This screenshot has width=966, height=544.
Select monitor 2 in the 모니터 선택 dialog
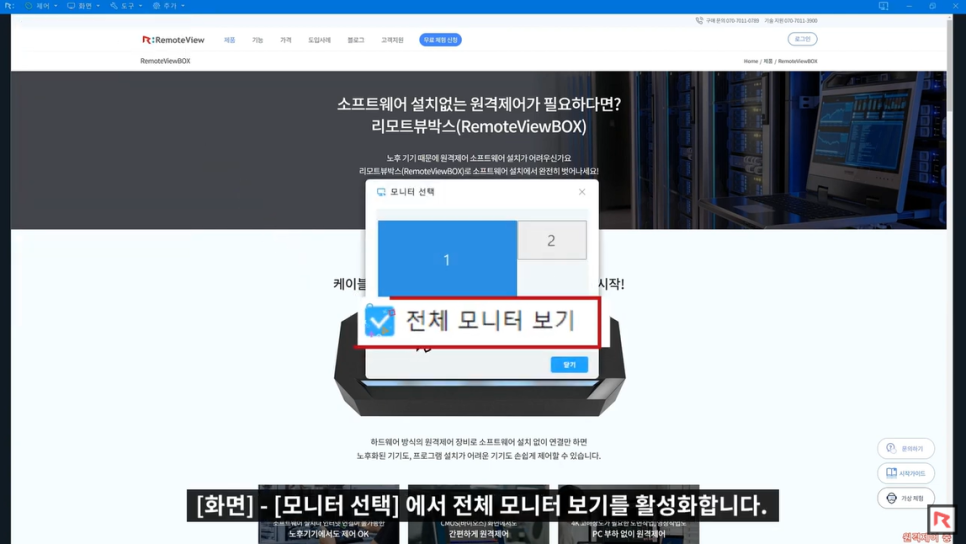[x=551, y=240]
